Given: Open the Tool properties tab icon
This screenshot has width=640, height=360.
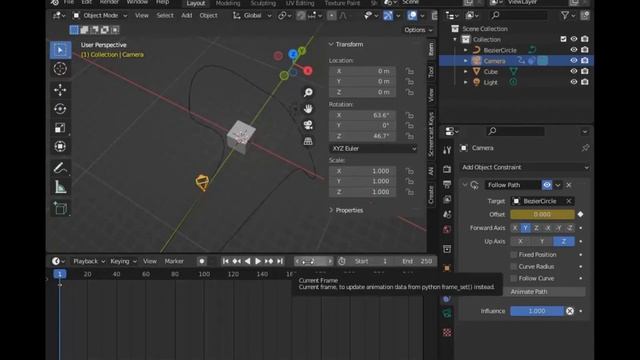Looking at the screenshot, I should pos(447,150).
